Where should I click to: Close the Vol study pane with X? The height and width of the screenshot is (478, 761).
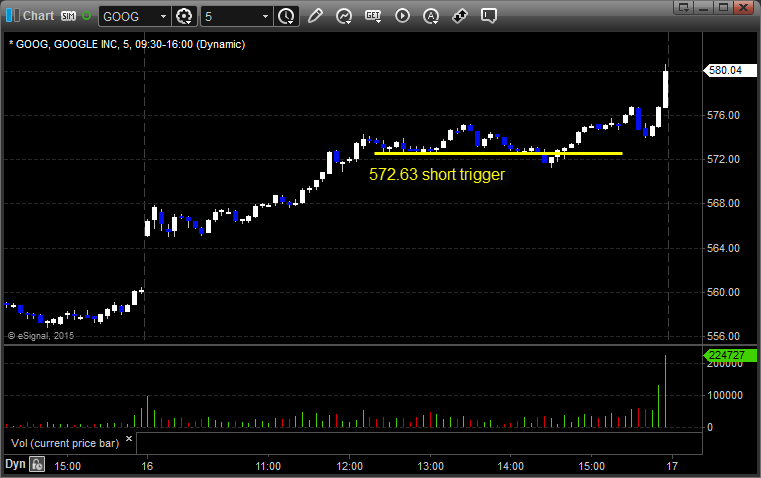129,439
